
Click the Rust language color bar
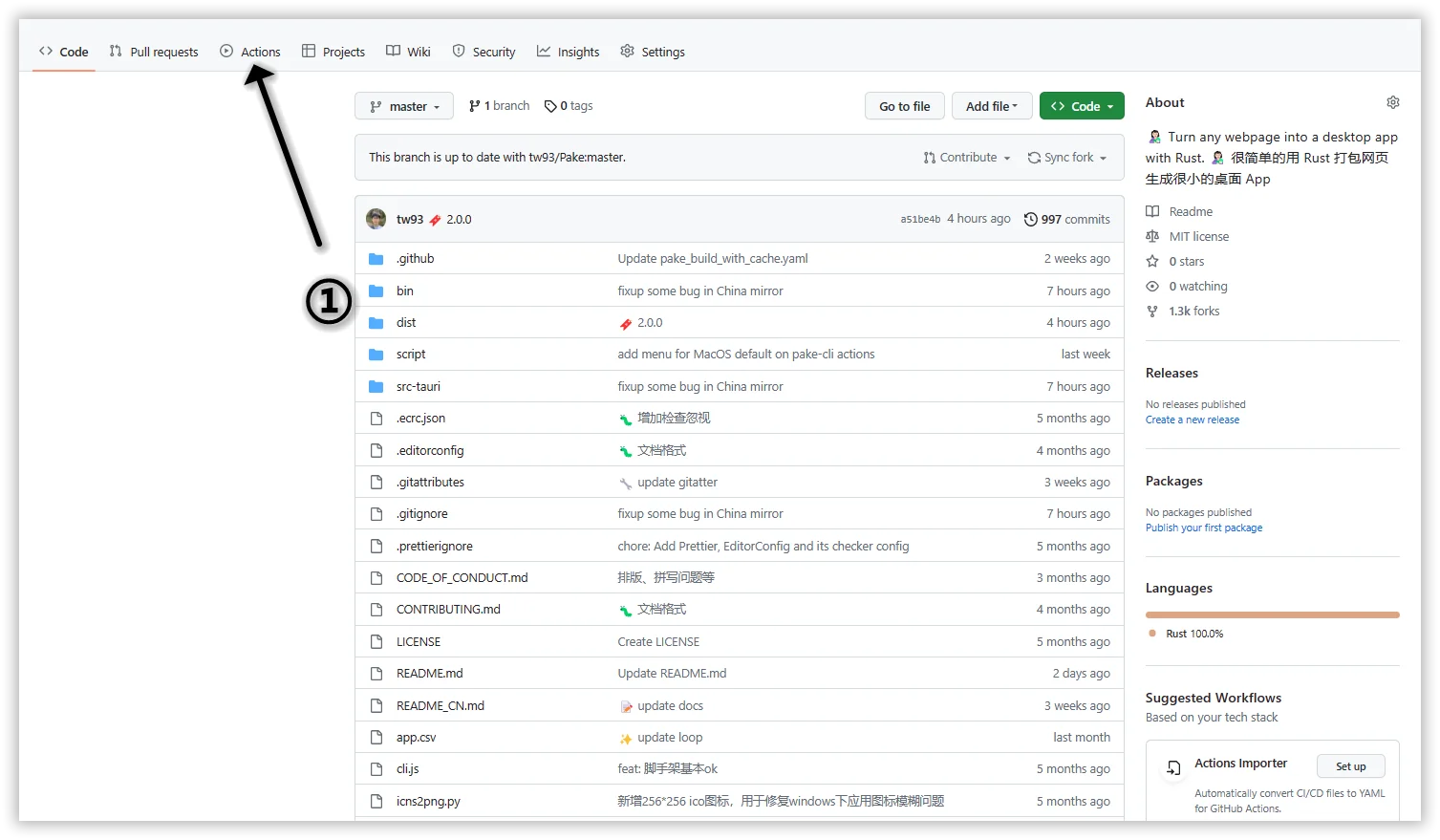(x=1272, y=614)
